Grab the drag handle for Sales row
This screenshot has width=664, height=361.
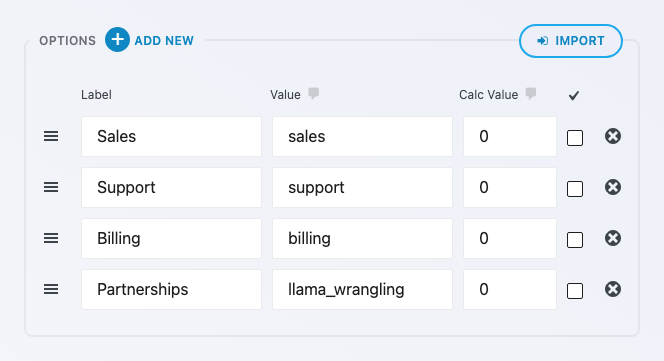[51, 136]
